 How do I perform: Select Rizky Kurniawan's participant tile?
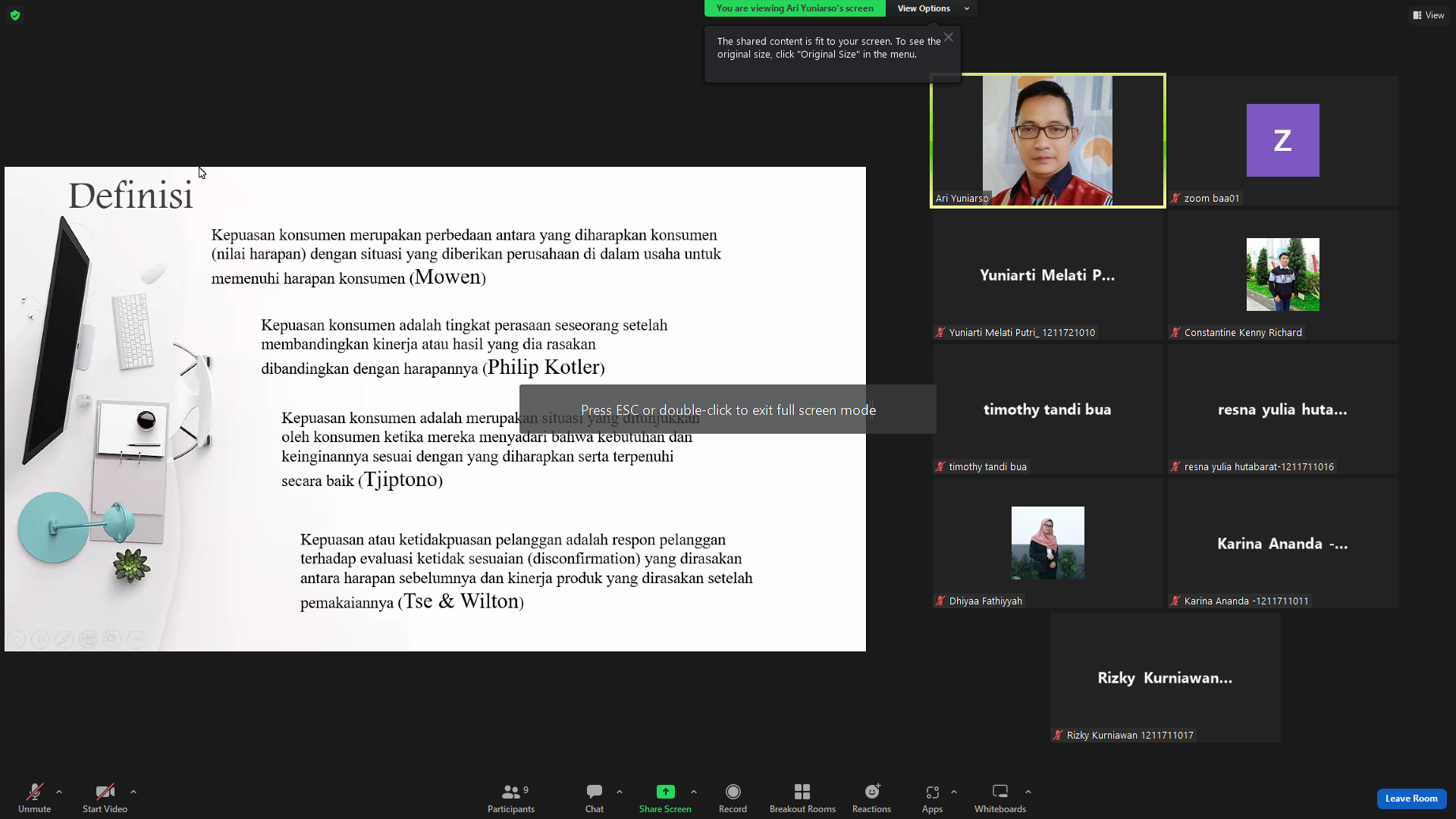tap(1166, 677)
